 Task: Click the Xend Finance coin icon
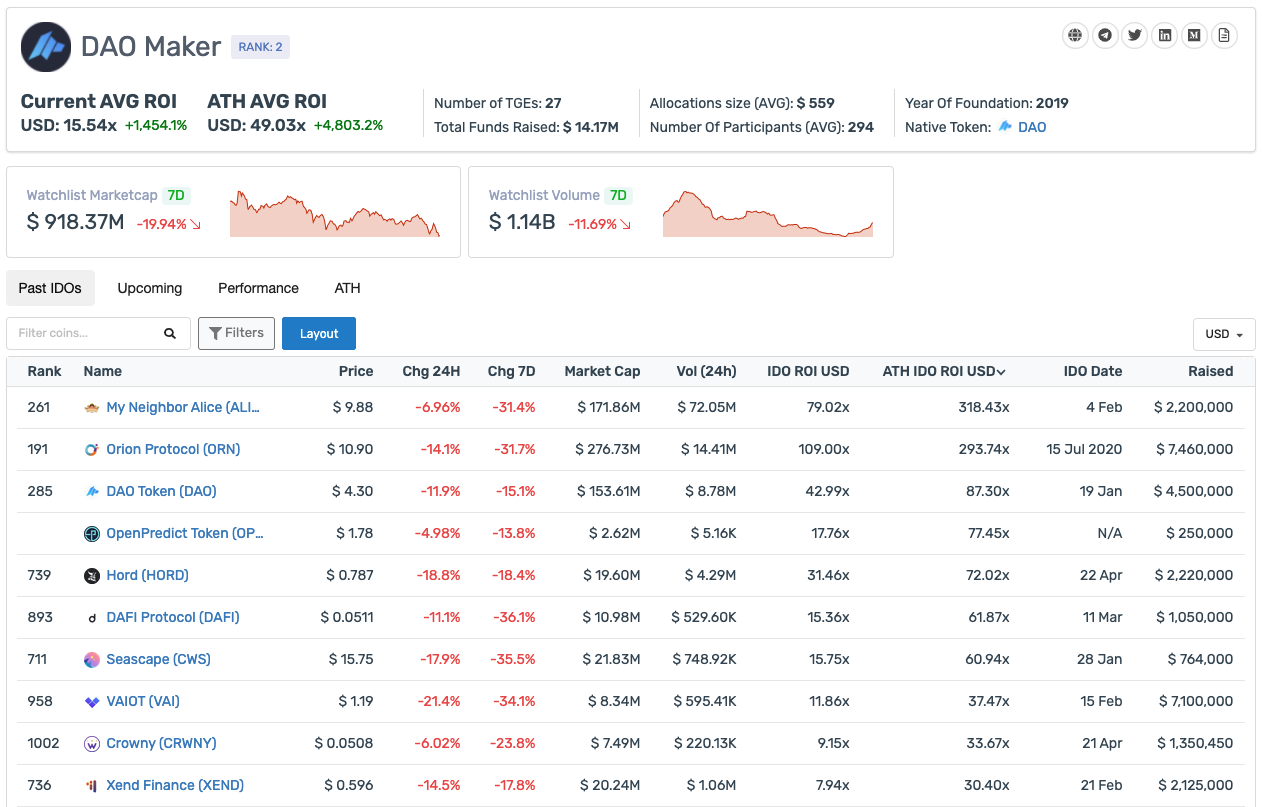point(92,786)
